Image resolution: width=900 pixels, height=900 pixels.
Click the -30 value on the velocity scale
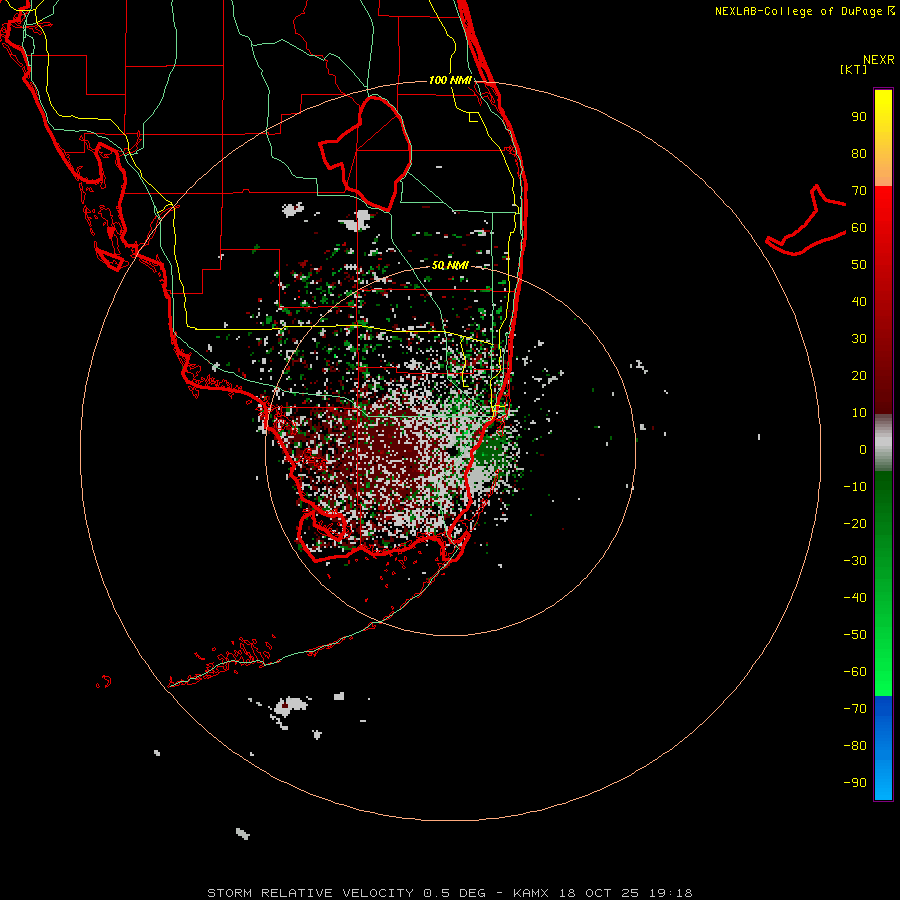coord(855,561)
